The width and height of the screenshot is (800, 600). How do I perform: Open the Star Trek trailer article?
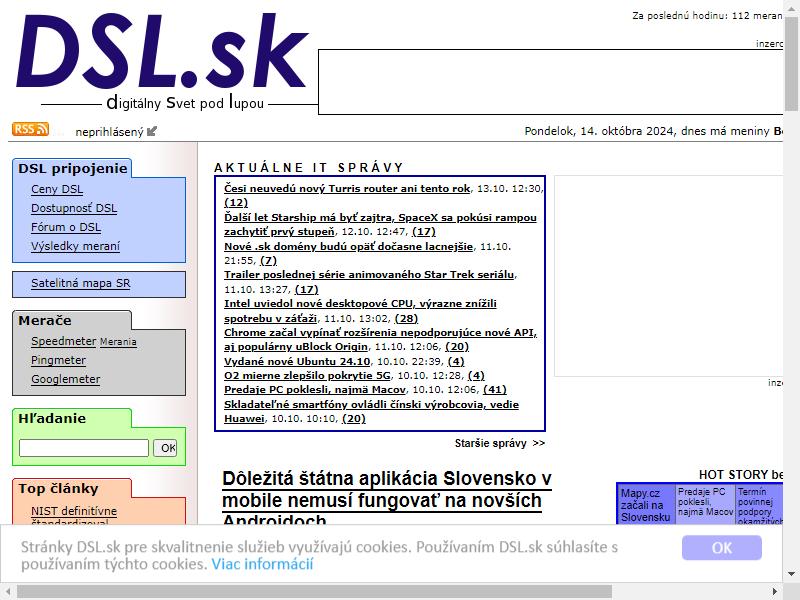coord(369,274)
